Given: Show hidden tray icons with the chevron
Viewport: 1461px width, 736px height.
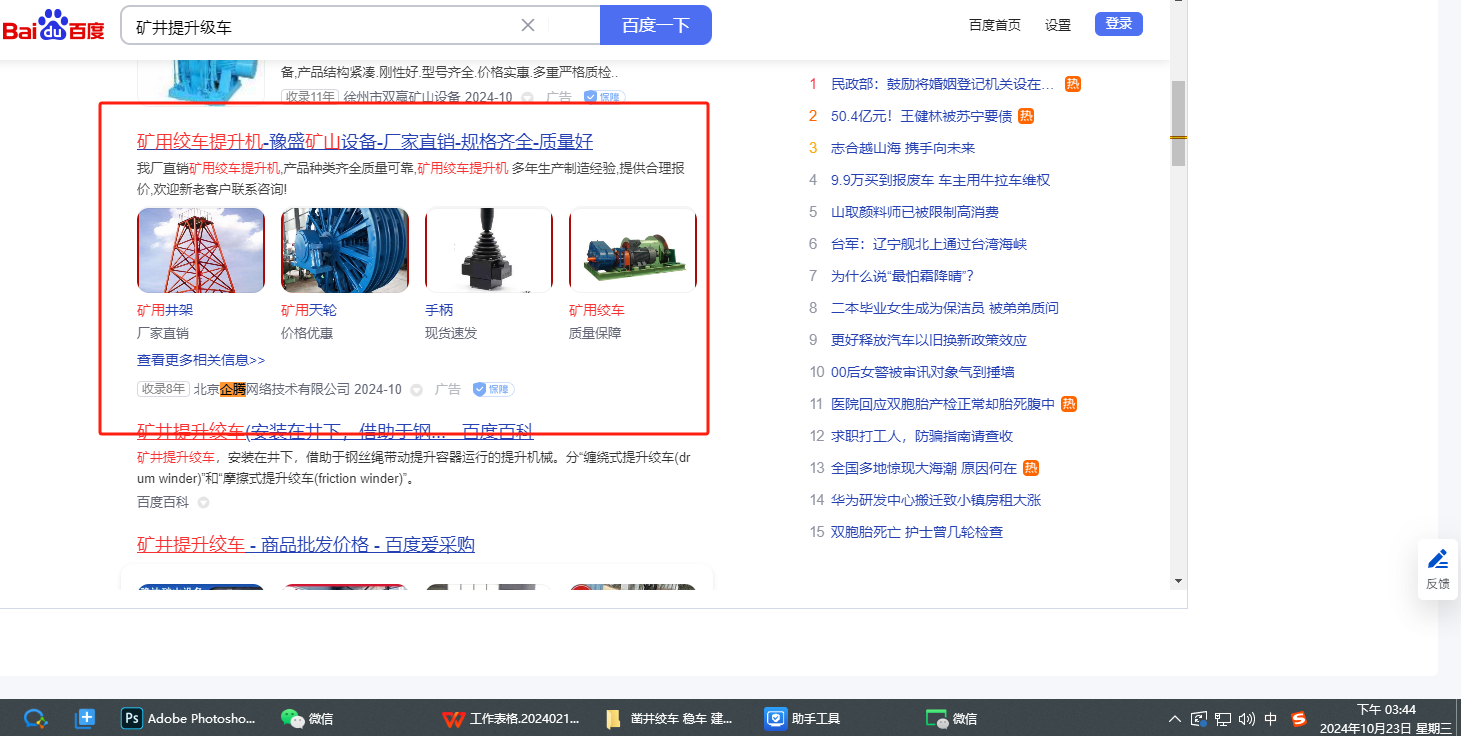Looking at the screenshot, I should click(1175, 718).
